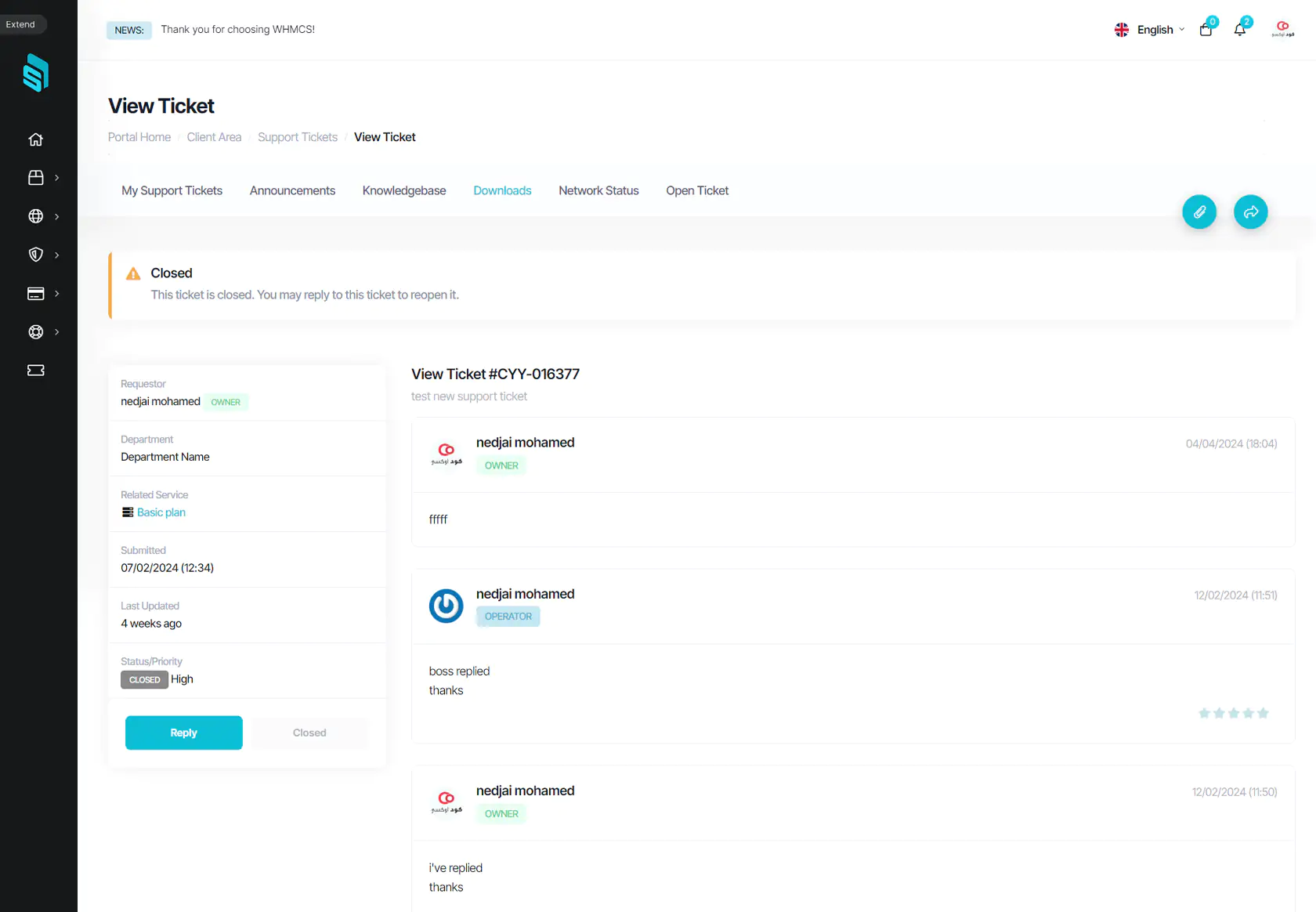Click the owner avatar on the 'fffff' message
1316x912 pixels.
(x=446, y=454)
